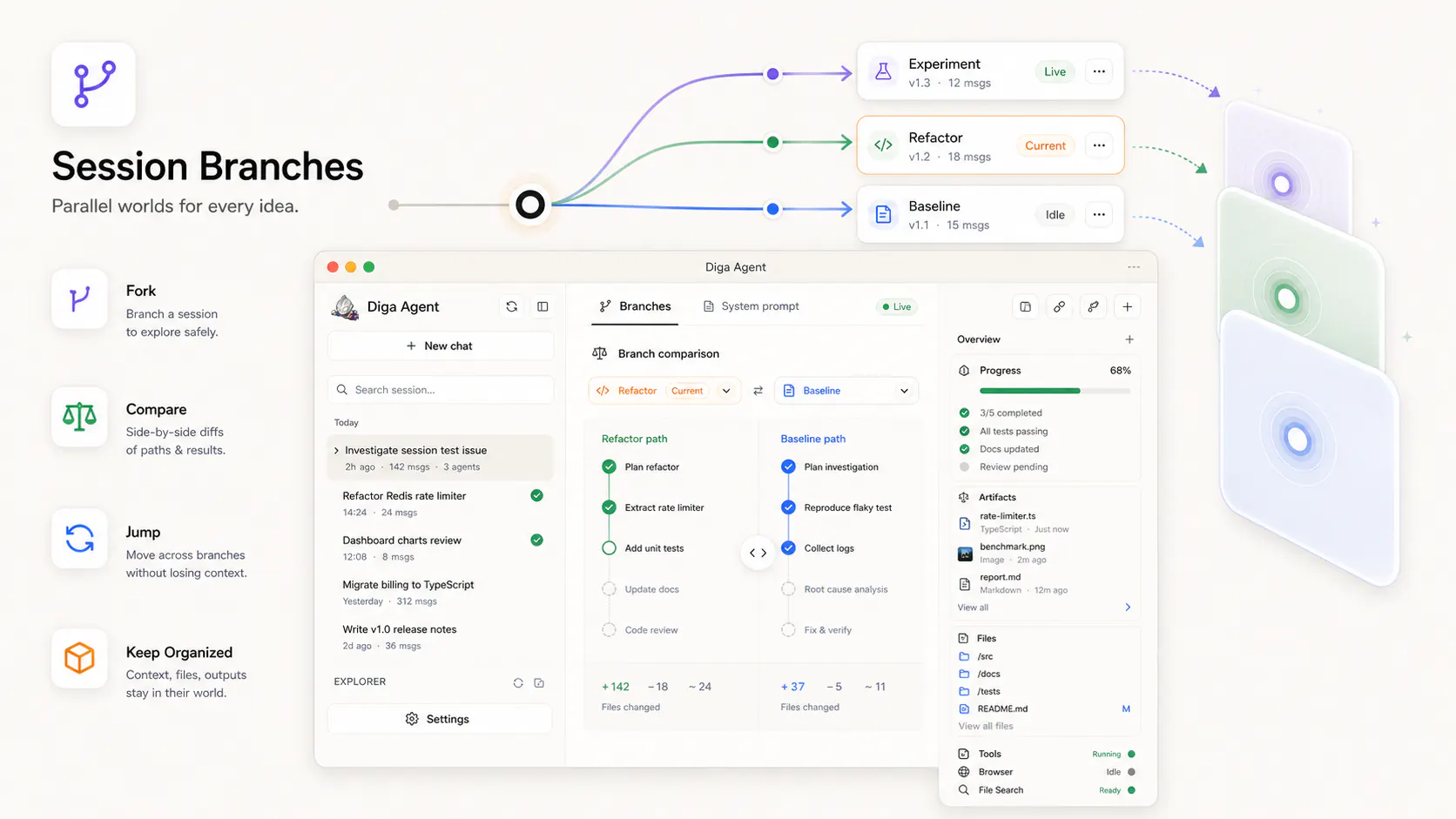Click the Idle badge on Baseline card
The image size is (1456, 819).
(1055, 214)
